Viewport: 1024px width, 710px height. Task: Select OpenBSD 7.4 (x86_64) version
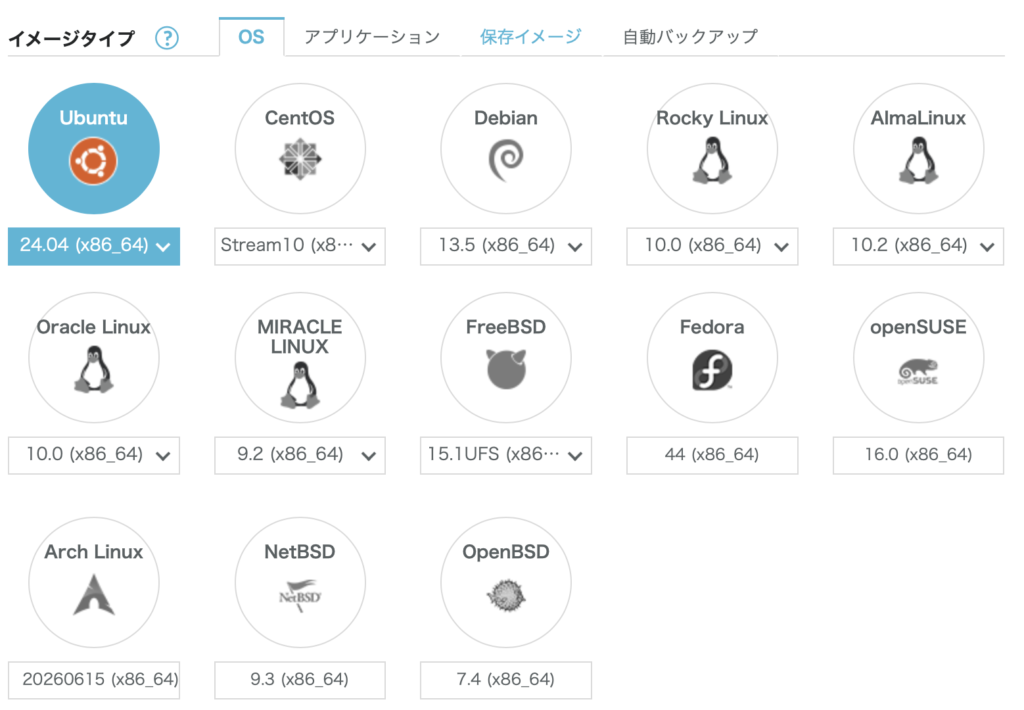(x=505, y=680)
